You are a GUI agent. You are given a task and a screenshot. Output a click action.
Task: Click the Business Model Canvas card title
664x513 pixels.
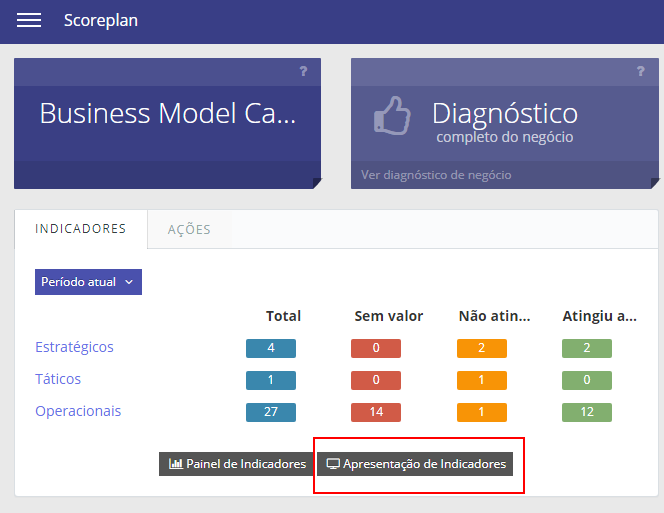tap(168, 114)
